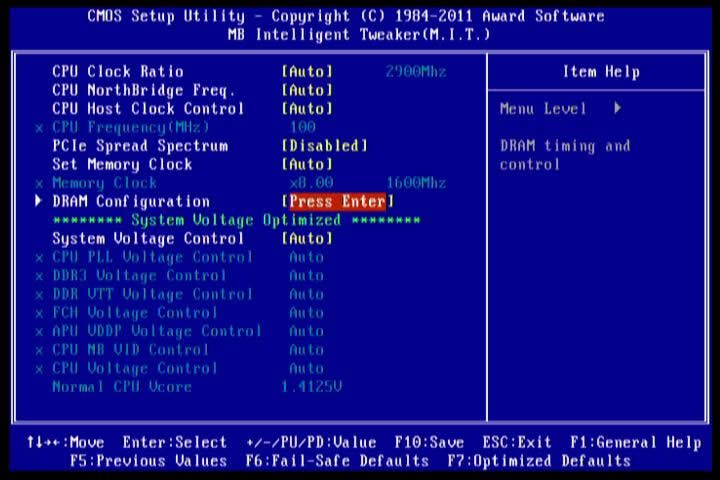Open the Set Memory Clock [Auto] value
Viewport: 720px width, 480px height.
point(307,164)
